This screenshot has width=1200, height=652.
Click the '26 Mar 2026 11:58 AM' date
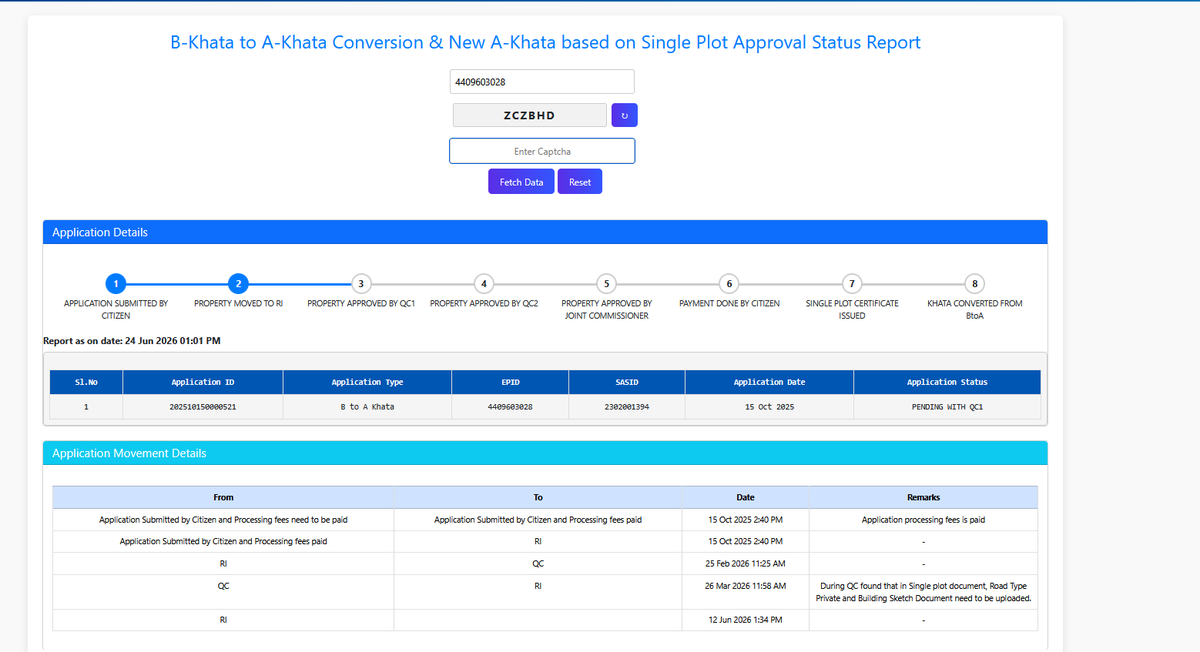746,585
